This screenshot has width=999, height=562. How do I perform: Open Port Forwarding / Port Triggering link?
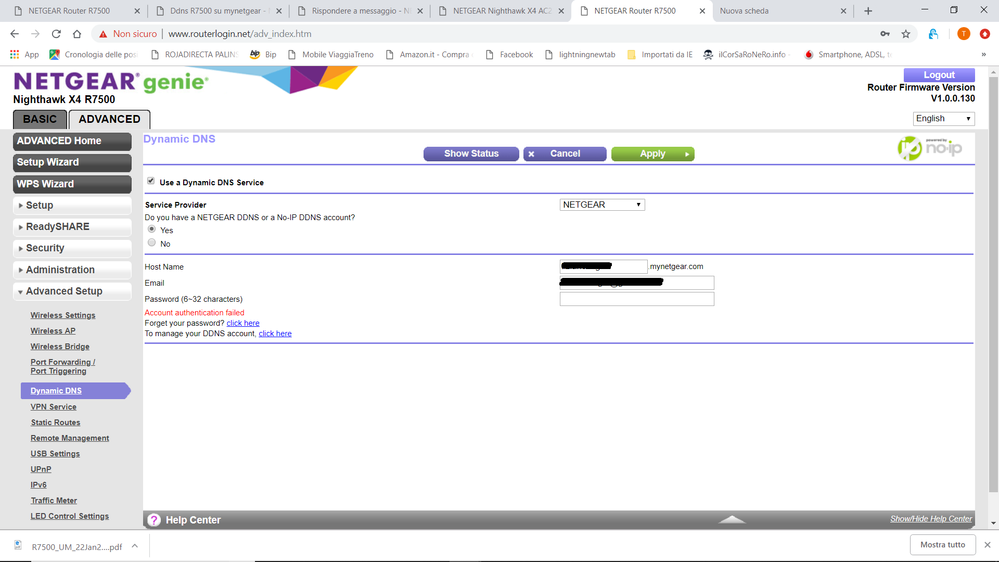coord(62,366)
